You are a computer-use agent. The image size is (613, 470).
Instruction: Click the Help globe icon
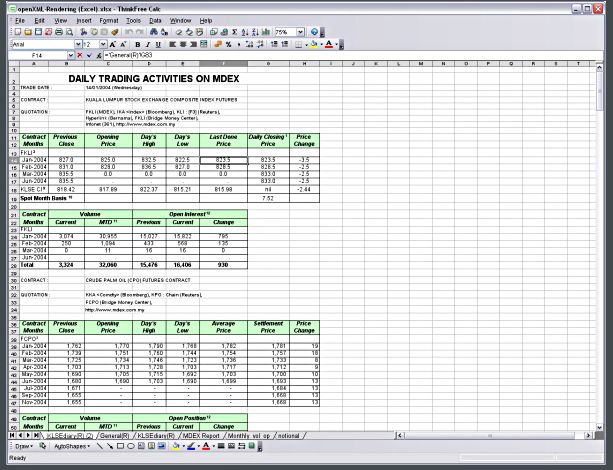tap(314, 32)
